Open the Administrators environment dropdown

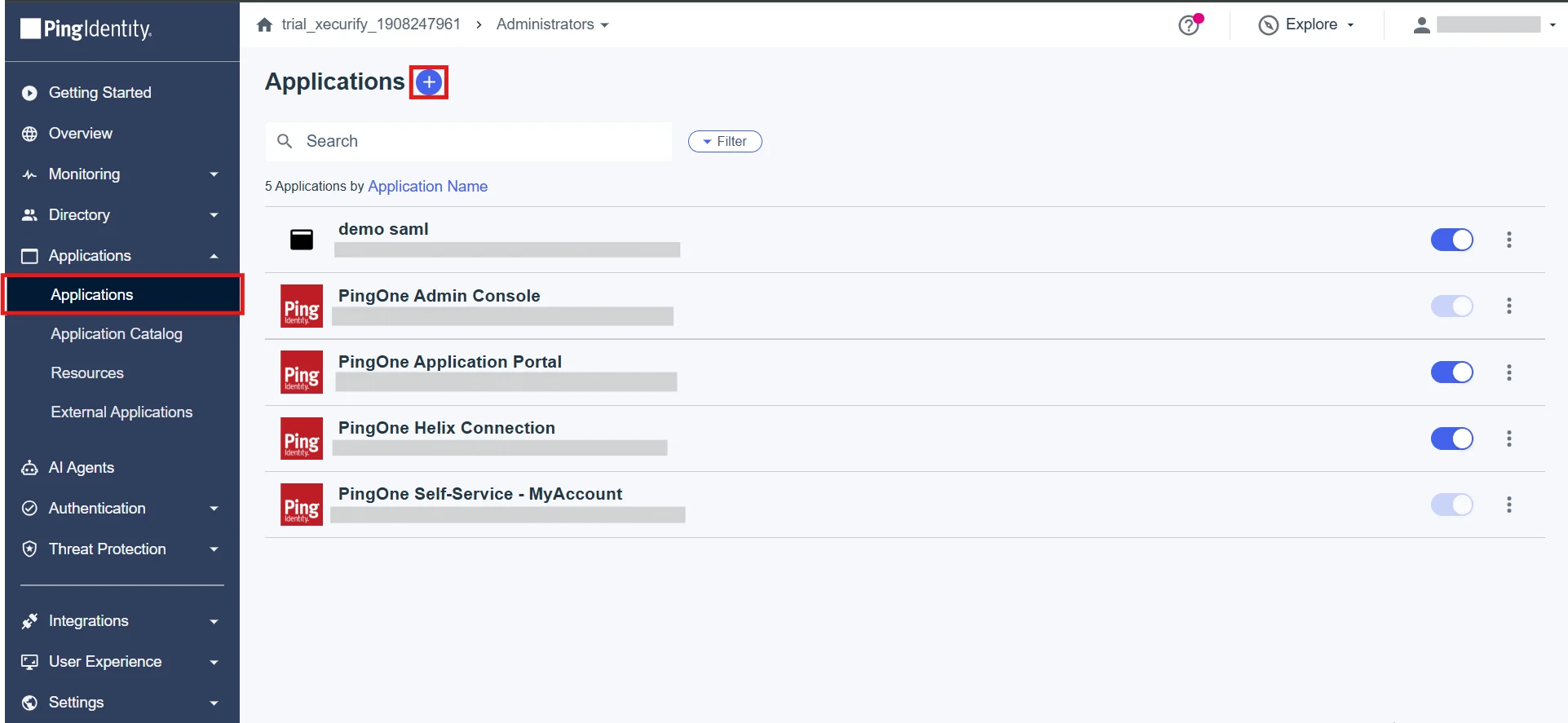[x=553, y=24]
